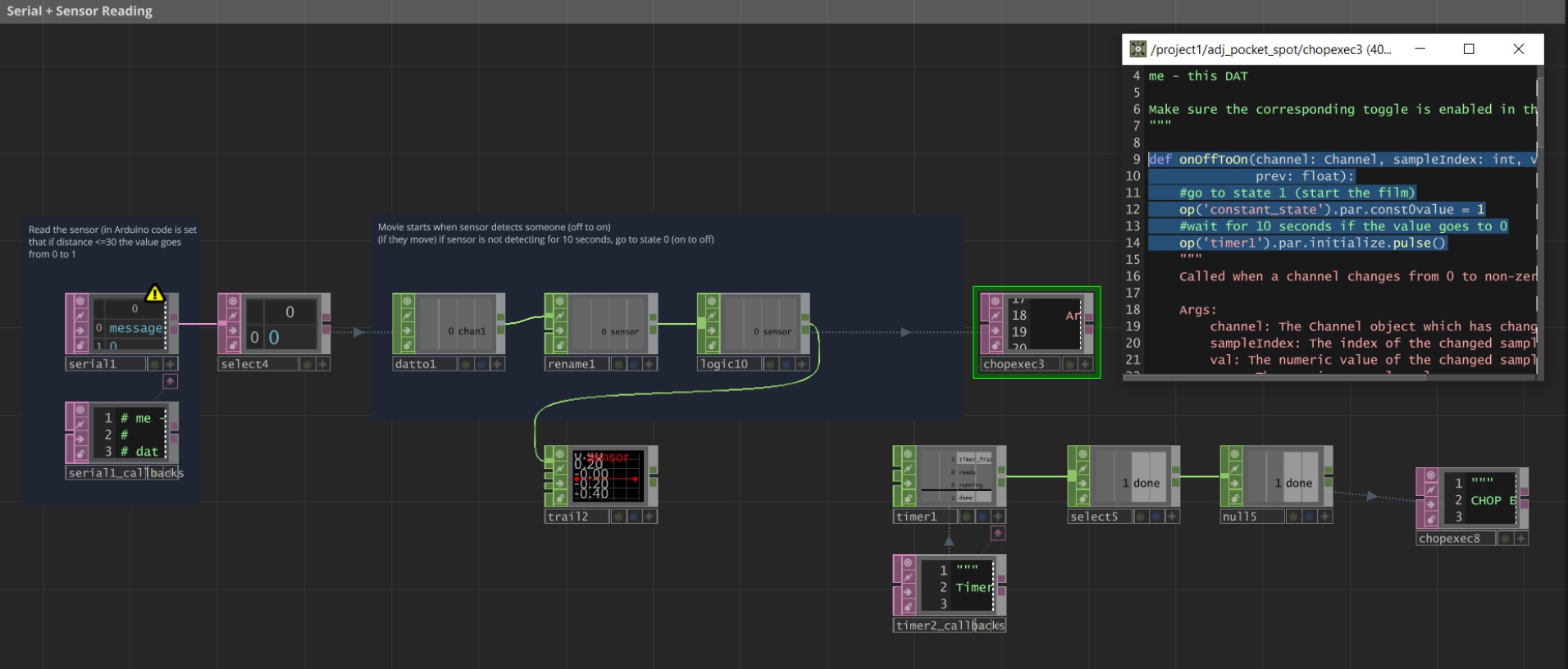This screenshot has height=669, width=1568.
Task: Click the Lock flag on null5 node
Action: 1235,498
